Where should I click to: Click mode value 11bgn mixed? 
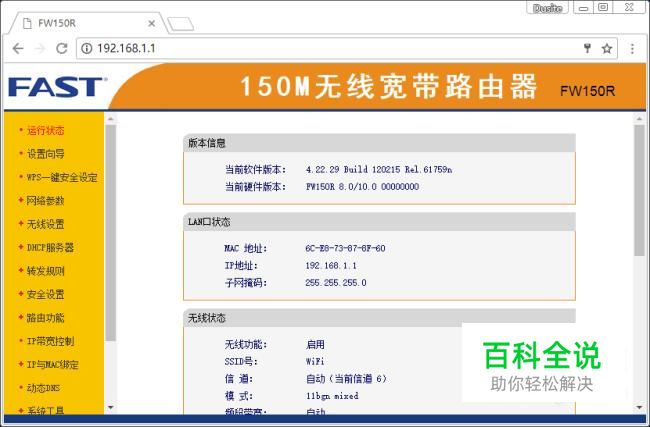click(x=332, y=396)
